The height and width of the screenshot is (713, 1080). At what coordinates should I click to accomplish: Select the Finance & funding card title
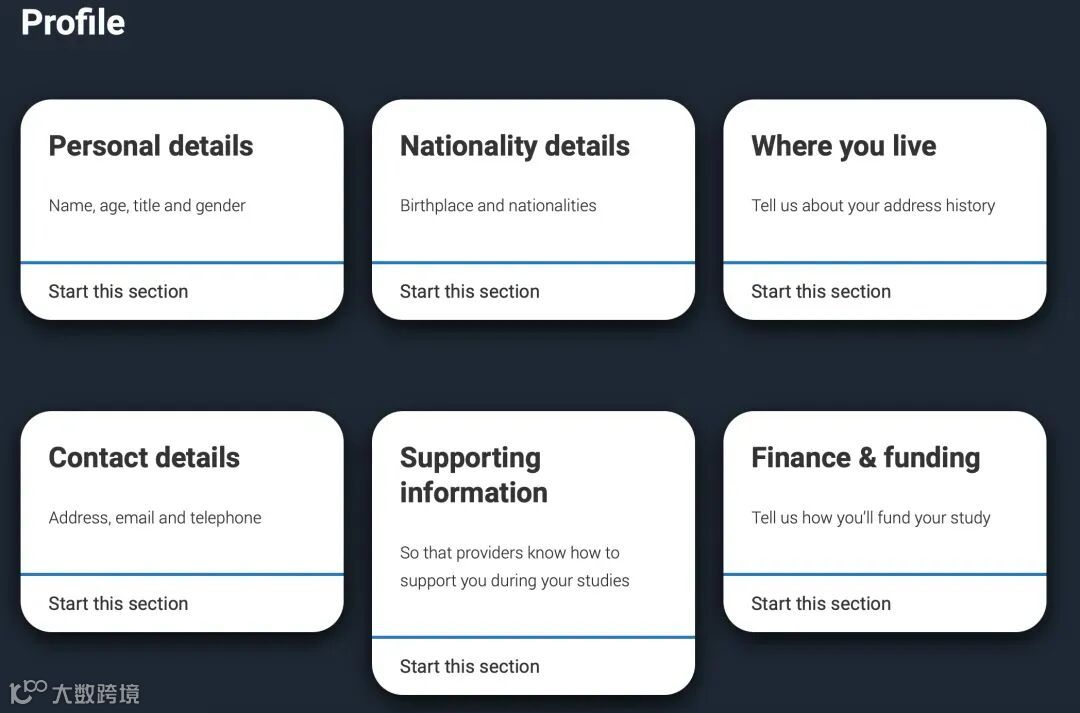(x=865, y=458)
